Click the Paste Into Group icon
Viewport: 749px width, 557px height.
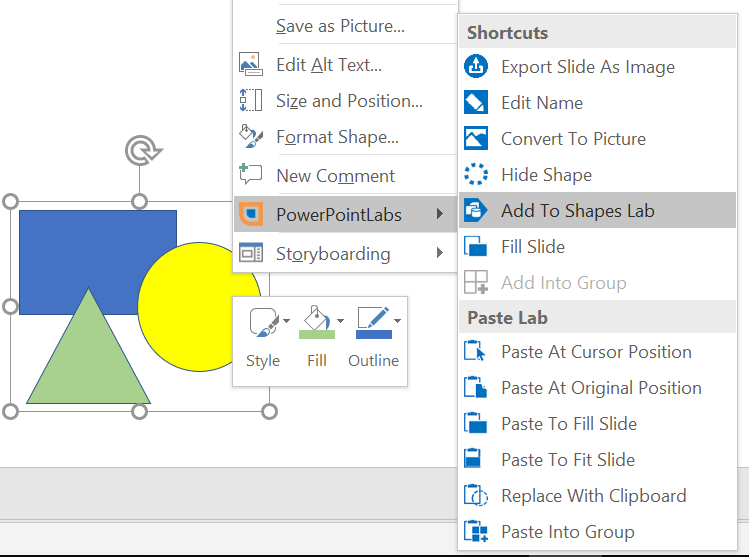tap(476, 532)
